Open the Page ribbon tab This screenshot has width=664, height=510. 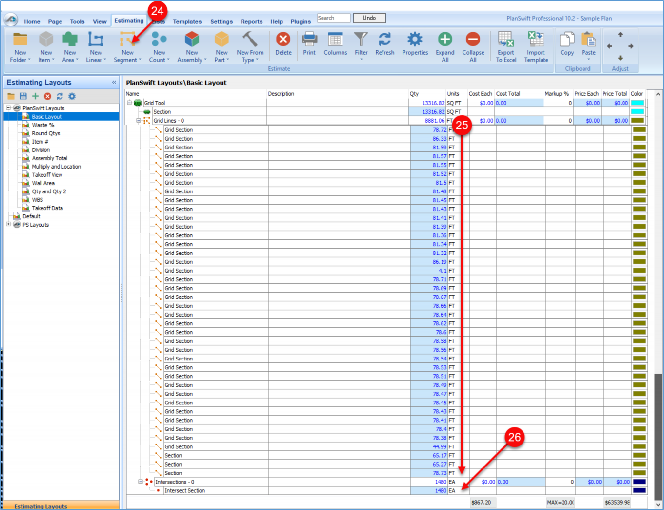(55, 21)
